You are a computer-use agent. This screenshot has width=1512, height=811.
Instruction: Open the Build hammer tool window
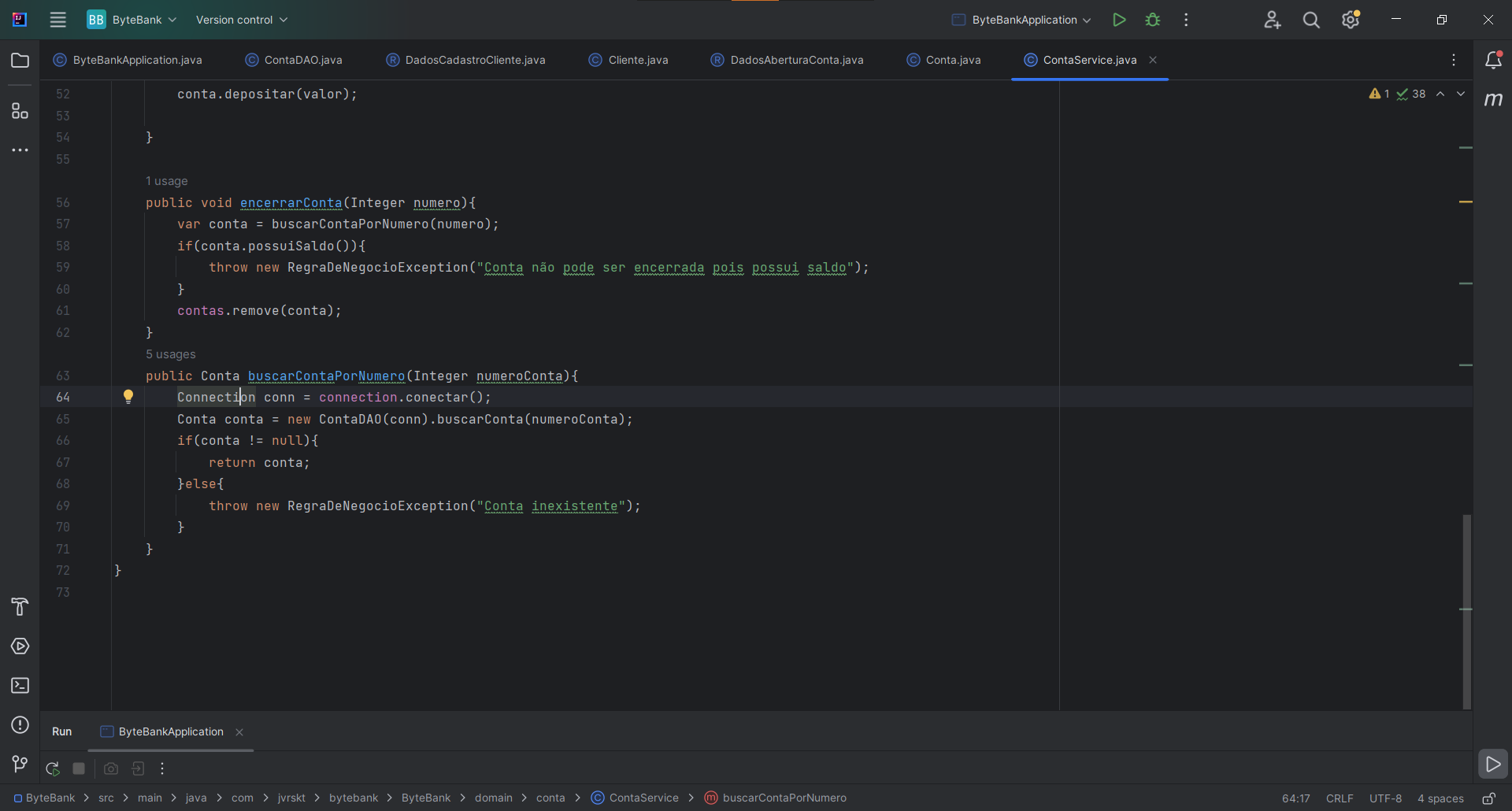point(20,607)
